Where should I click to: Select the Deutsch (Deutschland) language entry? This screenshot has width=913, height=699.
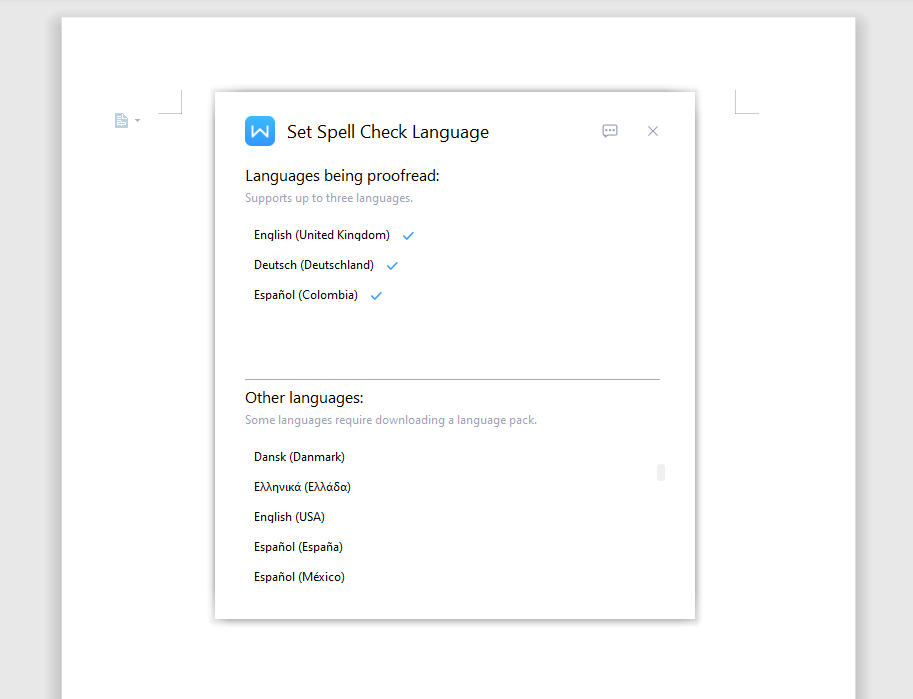click(313, 266)
